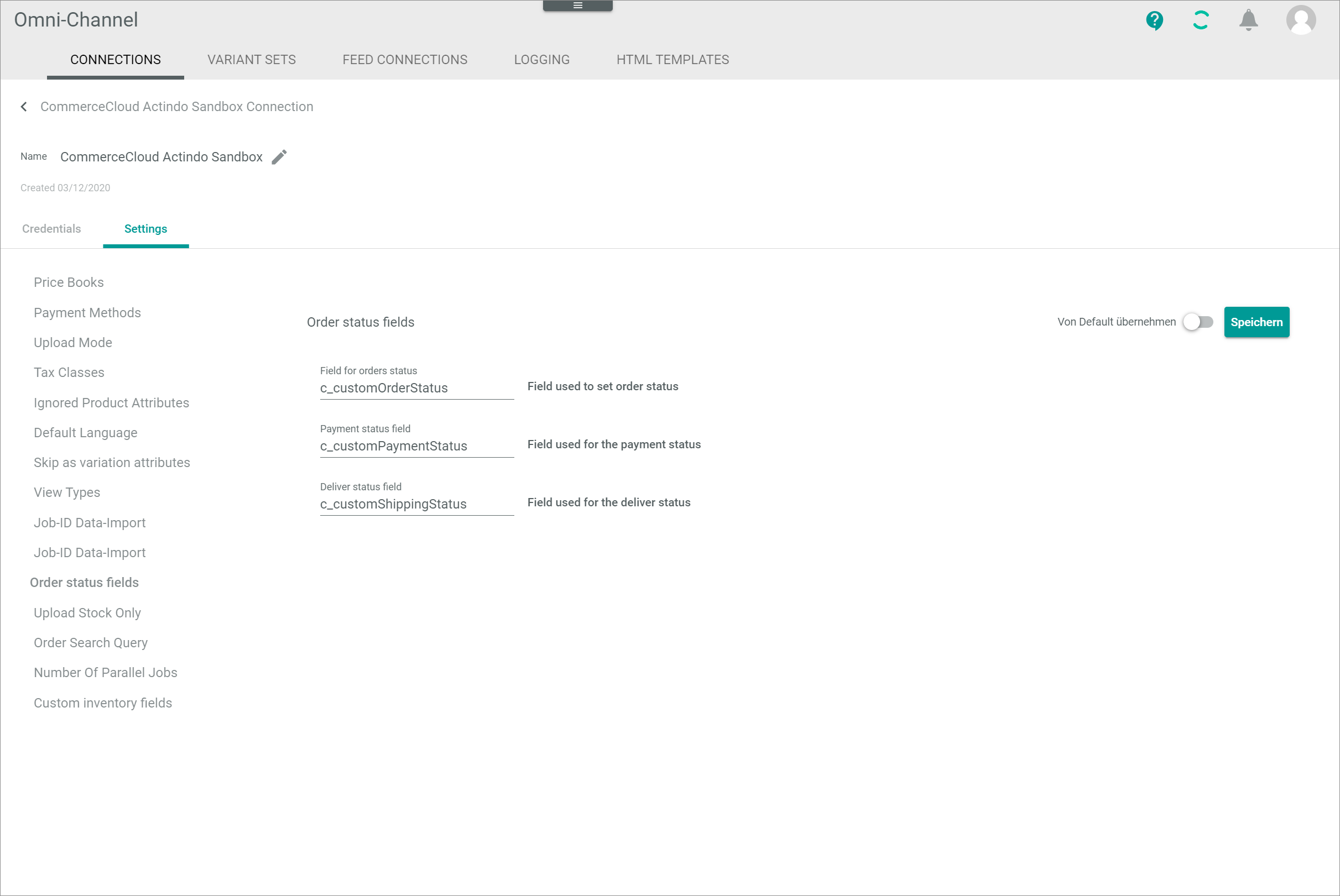Open Default Language settings
This screenshot has width=1340, height=896.
(x=85, y=433)
